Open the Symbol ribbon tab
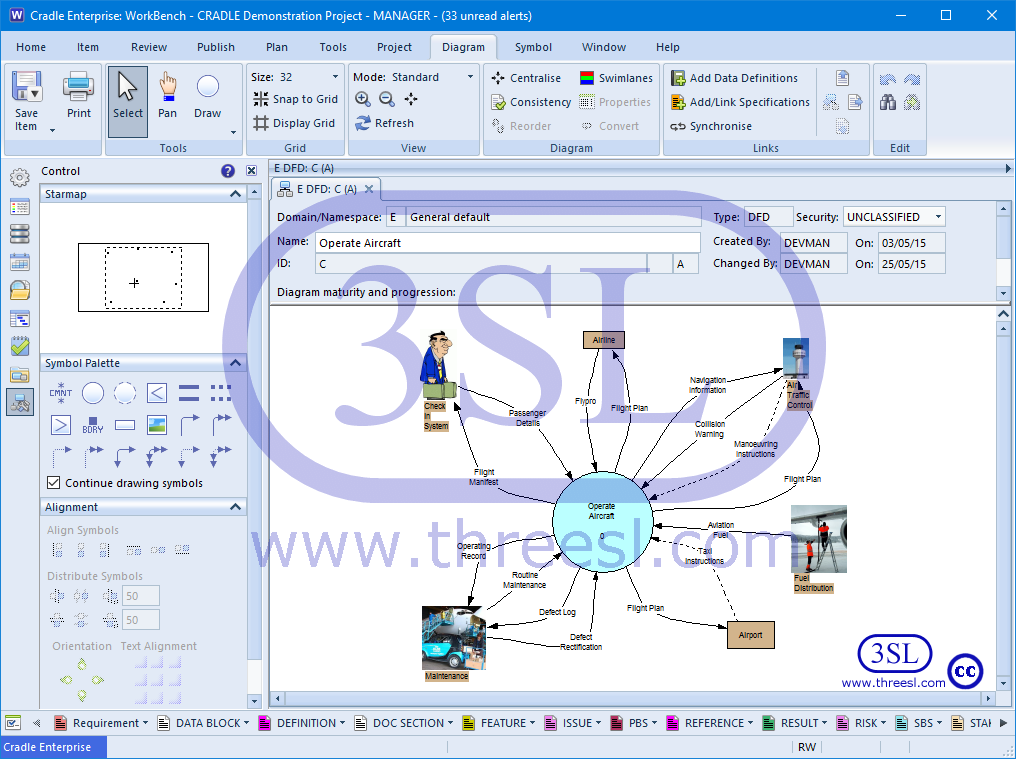Screen dimensions: 1016x759 click(x=533, y=47)
